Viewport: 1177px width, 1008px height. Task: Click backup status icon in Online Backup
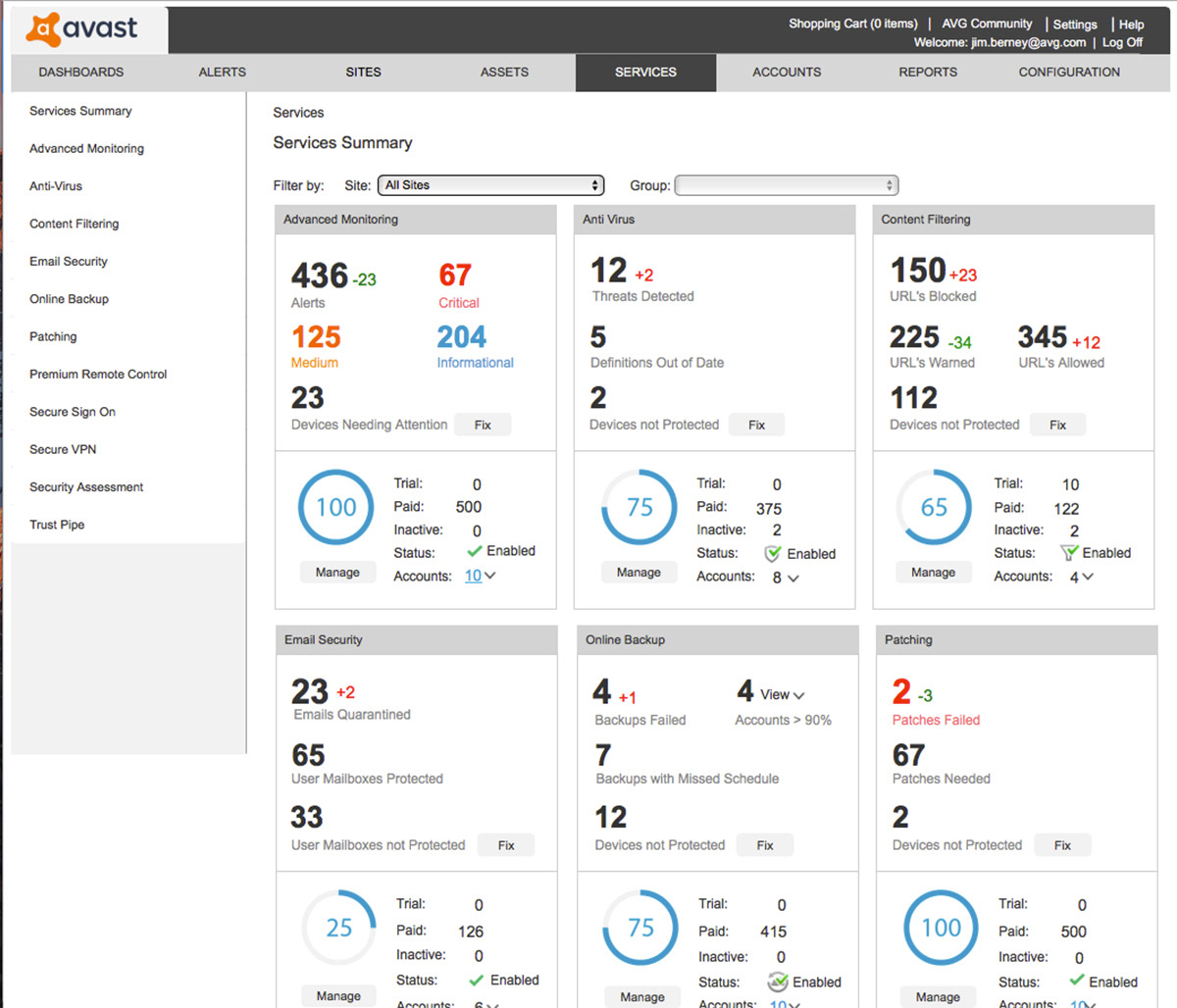tap(777, 982)
